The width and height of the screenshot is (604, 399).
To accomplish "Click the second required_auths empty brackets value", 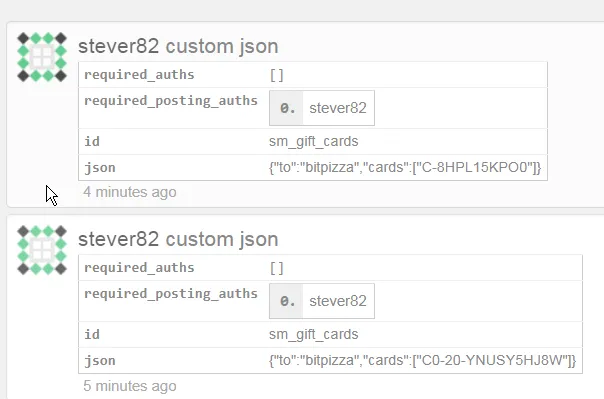I will click(x=277, y=268).
